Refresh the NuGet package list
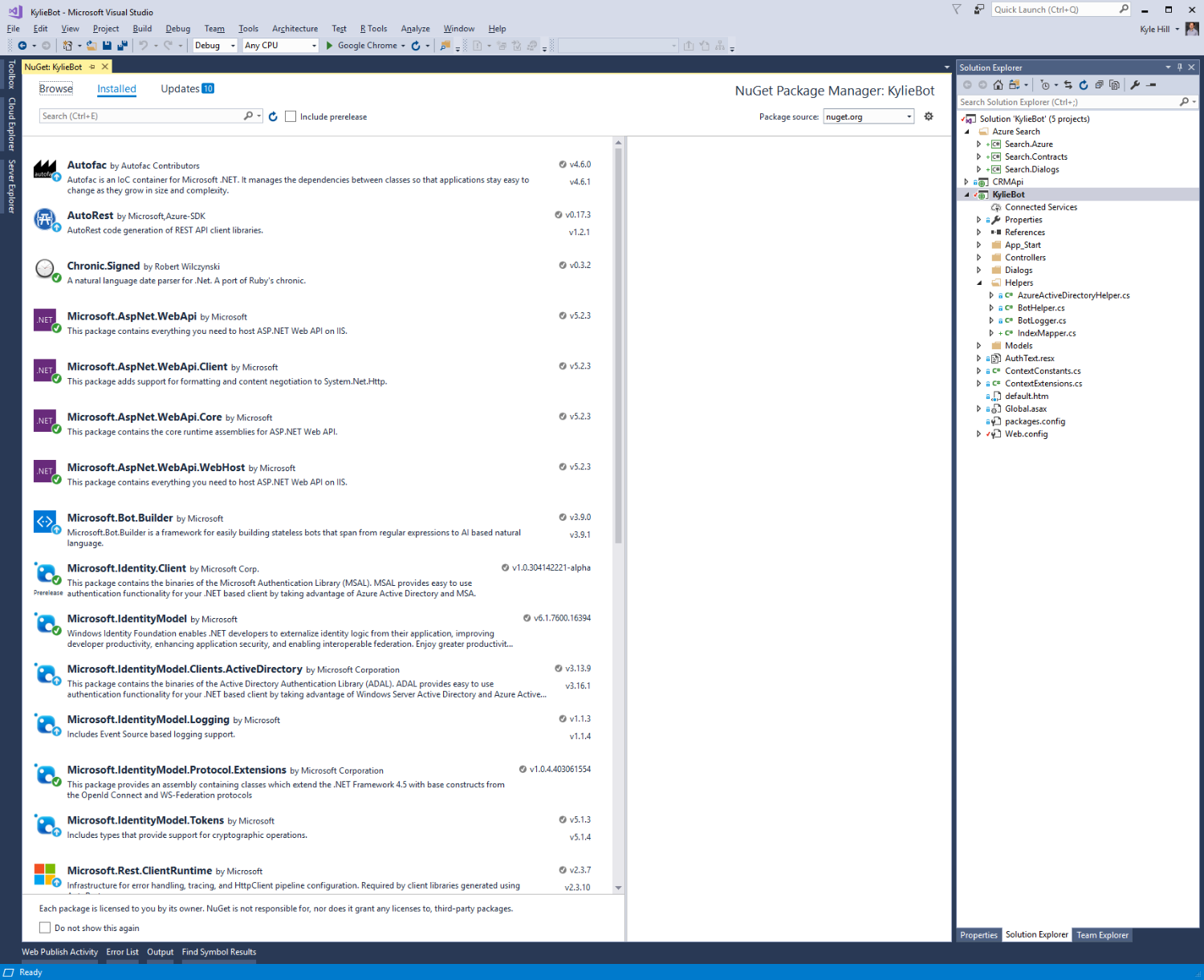The height and width of the screenshot is (980, 1204). 273,116
